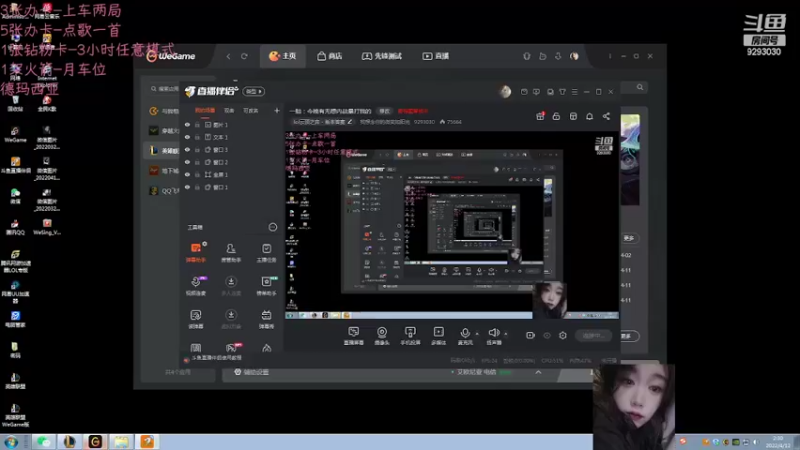Open the 弹幕秀 tool icon
The height and width of the screenshot is (450, 800).
266,319
